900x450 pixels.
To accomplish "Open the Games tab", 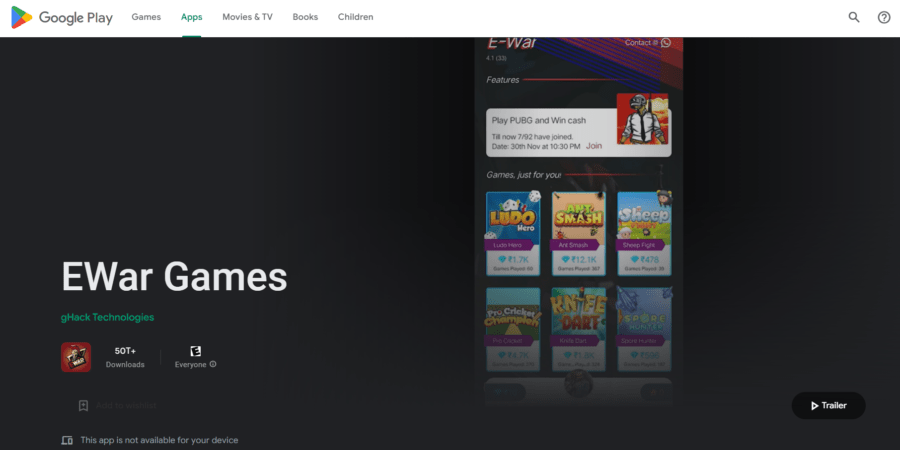I will pyautogui.click(x=146, y=17).
